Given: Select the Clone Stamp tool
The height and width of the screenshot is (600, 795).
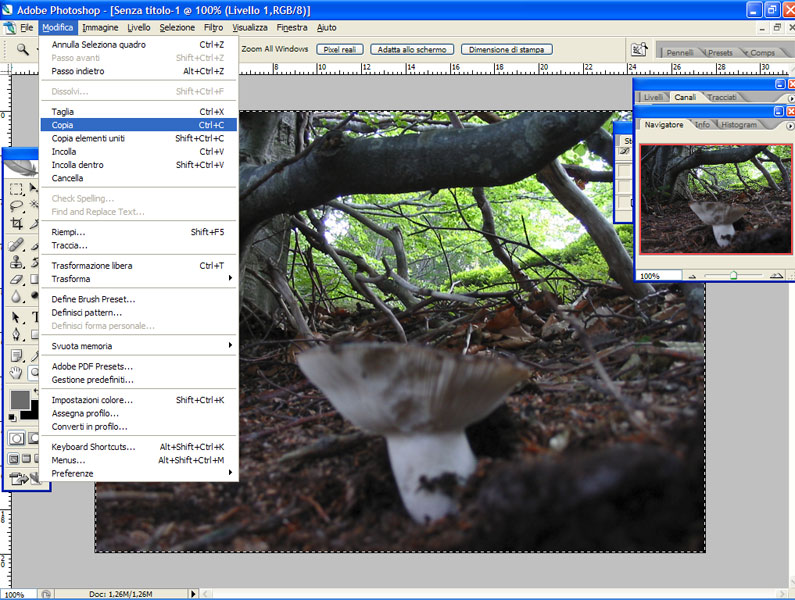Looking at the screenshot, I should (16, 262).
